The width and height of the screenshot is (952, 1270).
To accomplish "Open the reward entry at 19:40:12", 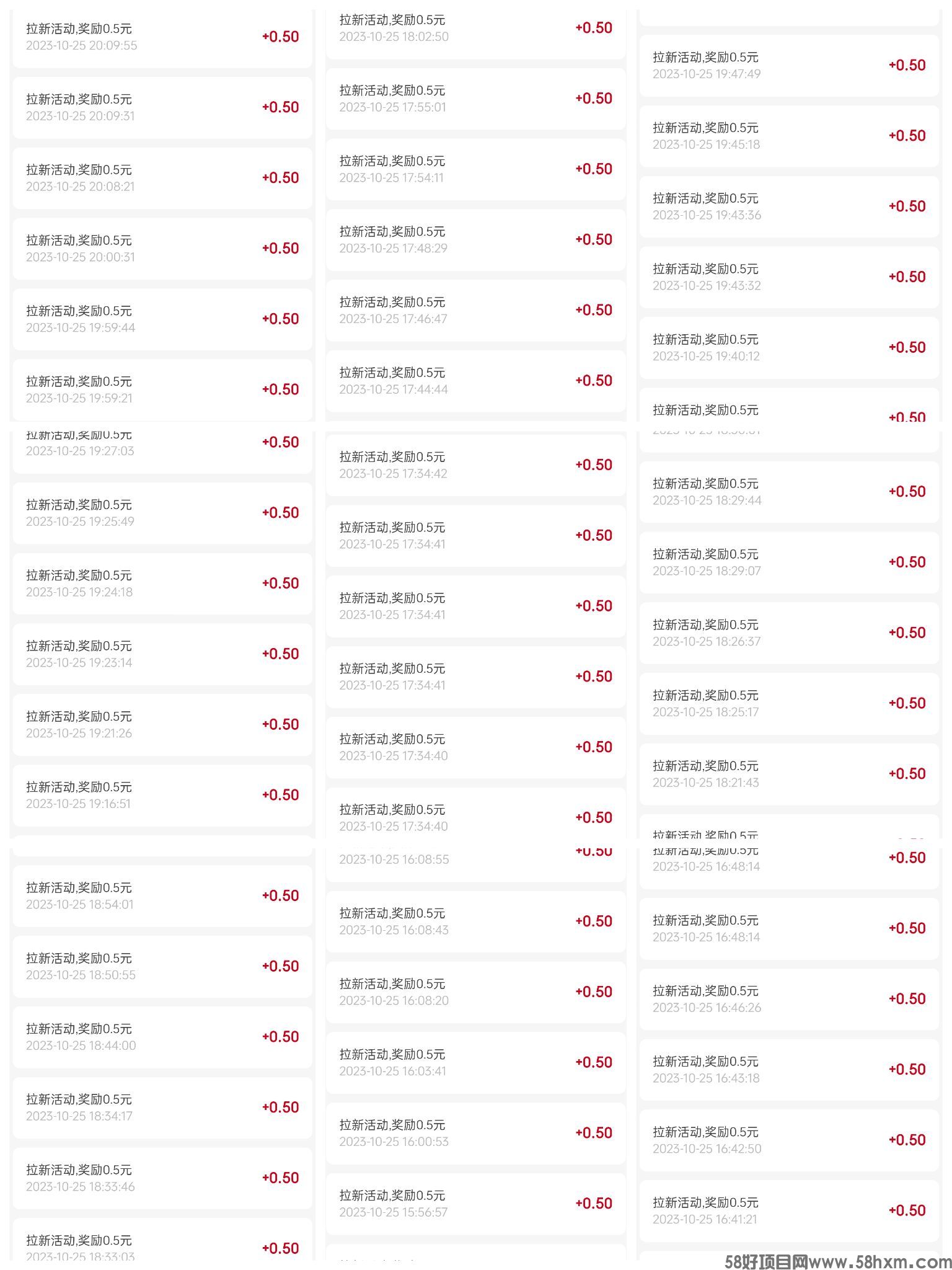I will pos(789,348).
